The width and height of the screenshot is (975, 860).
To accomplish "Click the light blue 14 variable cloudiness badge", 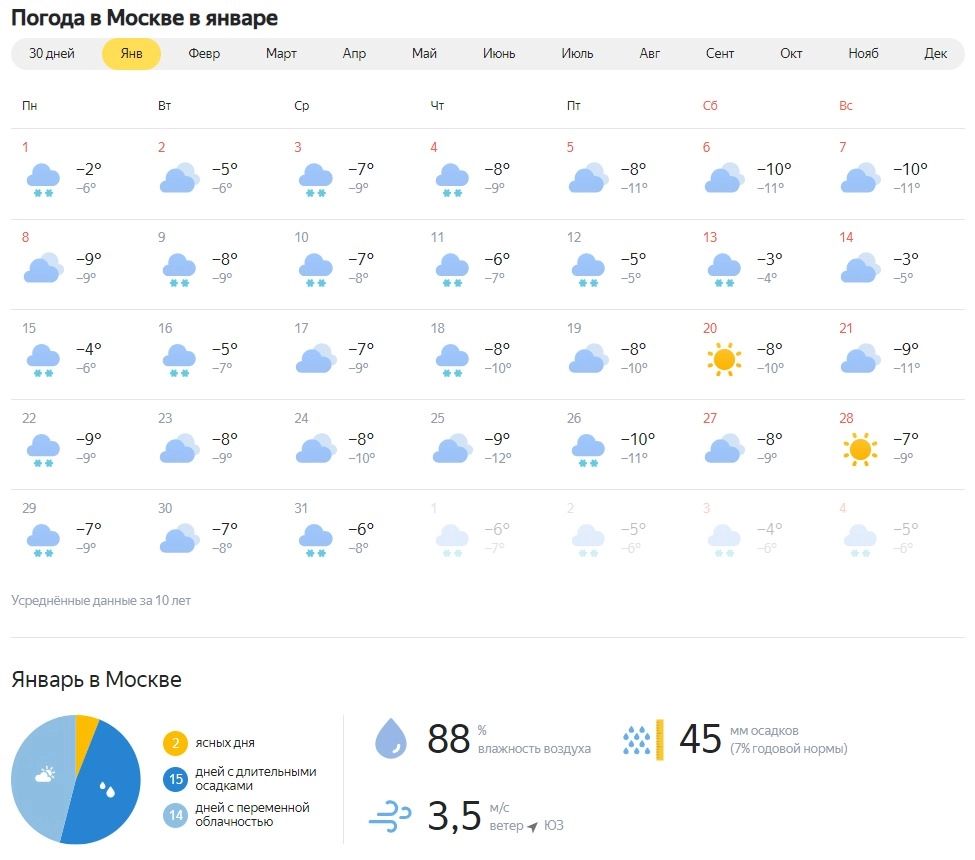I will point(175,815).
